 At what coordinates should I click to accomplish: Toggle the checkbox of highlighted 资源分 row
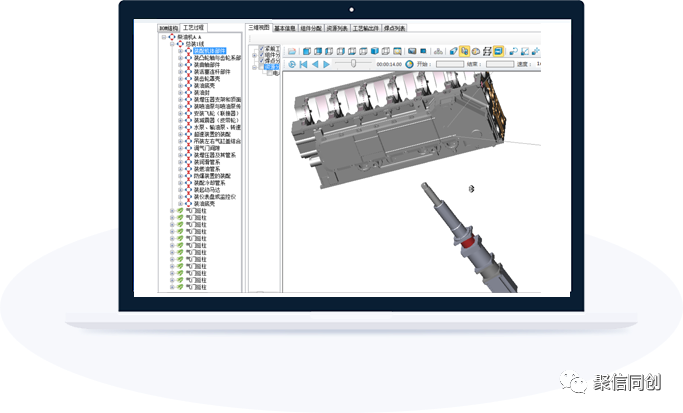coord(261,67)
